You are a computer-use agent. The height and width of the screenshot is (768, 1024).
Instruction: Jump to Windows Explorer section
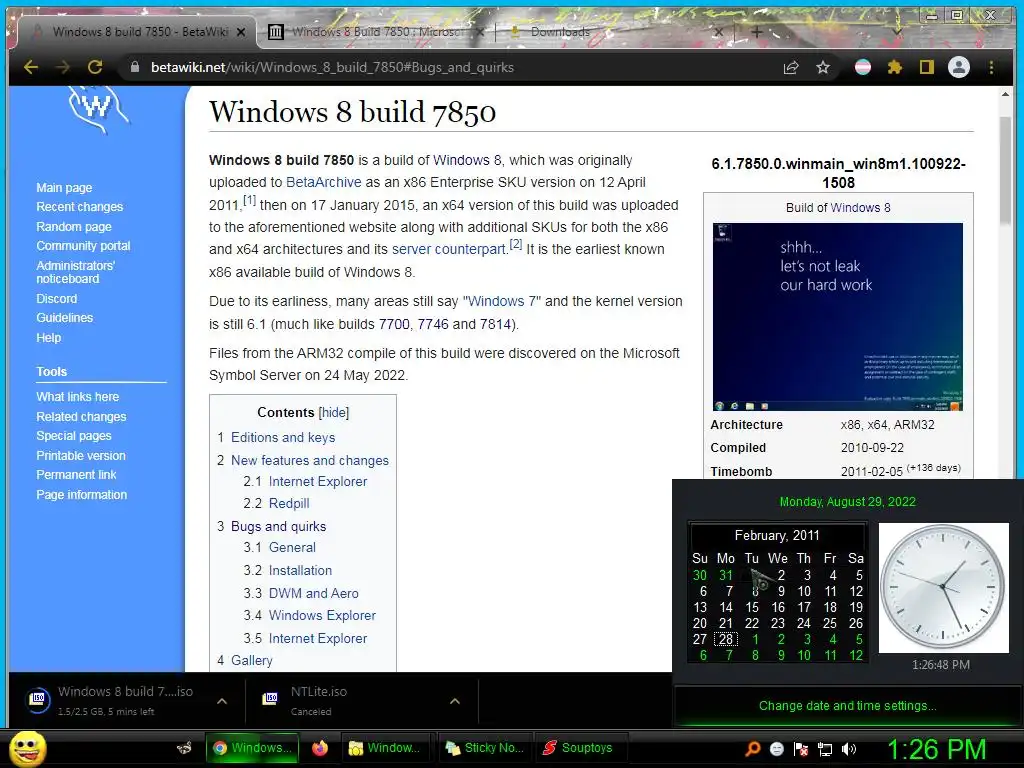pyautogui.click(x=322, y=615)
